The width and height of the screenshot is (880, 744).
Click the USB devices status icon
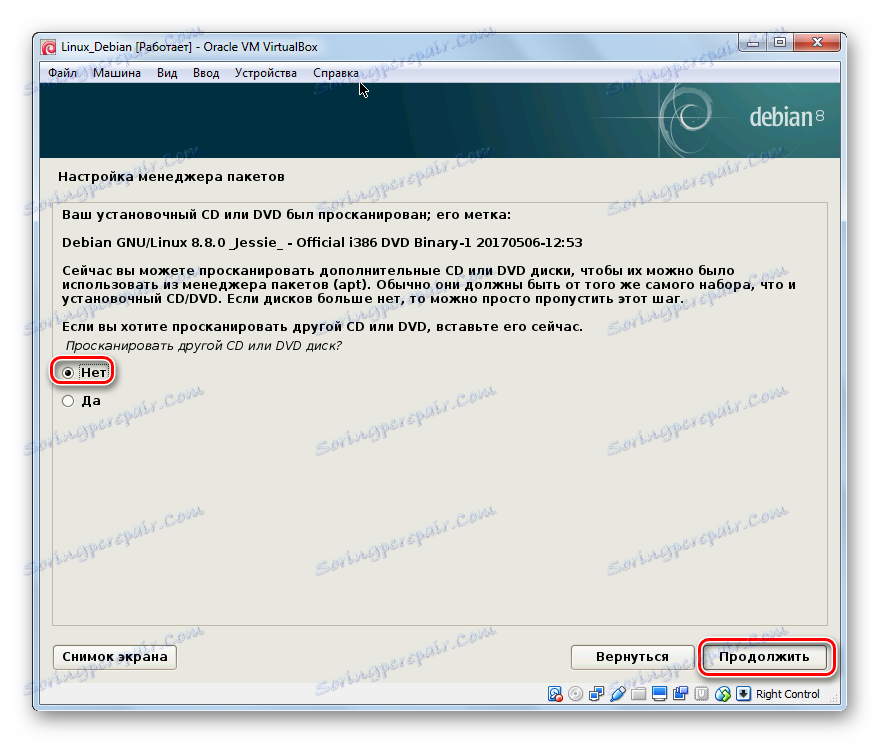tap(617, 694)
